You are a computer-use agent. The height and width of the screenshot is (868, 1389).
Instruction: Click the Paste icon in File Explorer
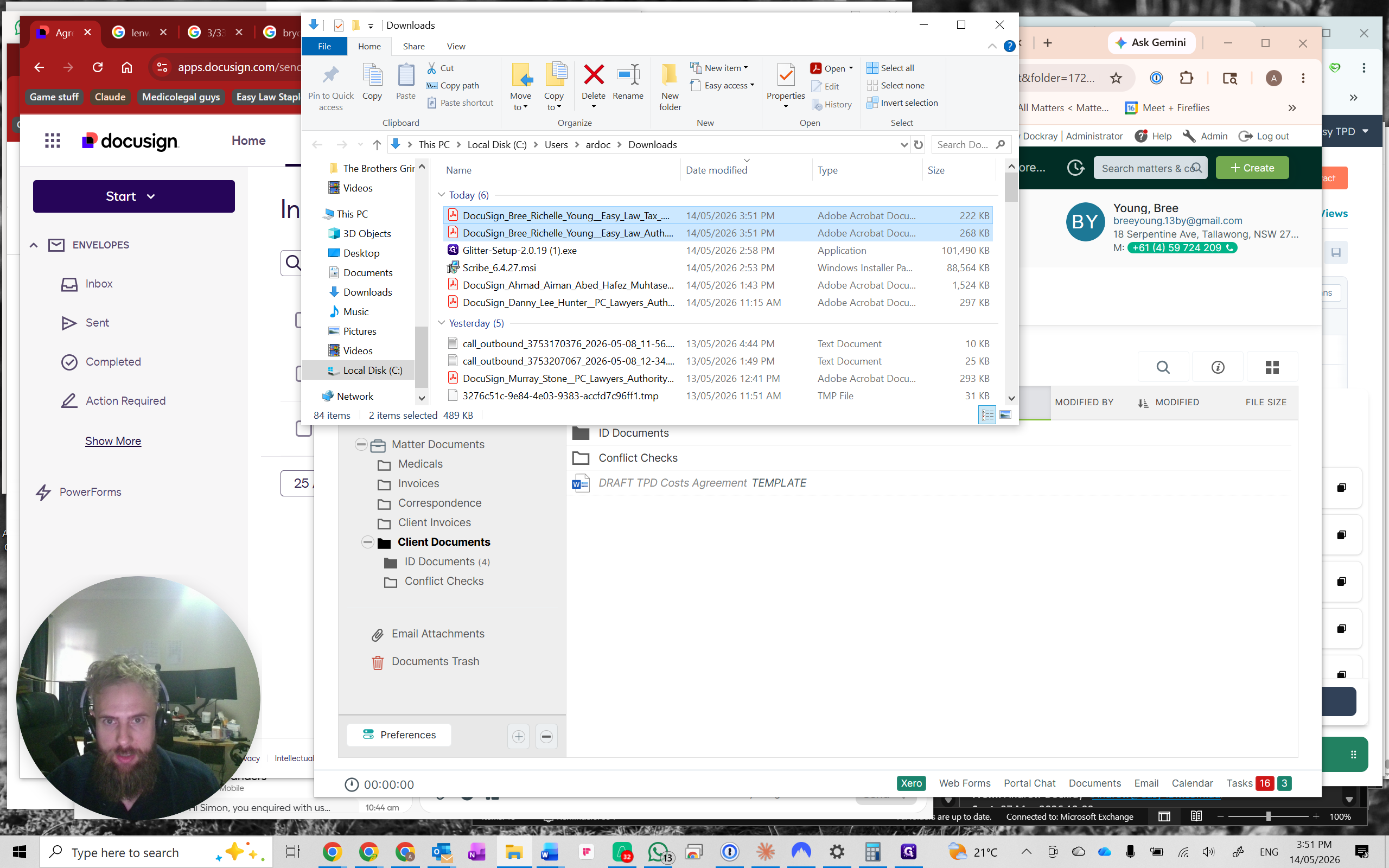coord(406,81)
